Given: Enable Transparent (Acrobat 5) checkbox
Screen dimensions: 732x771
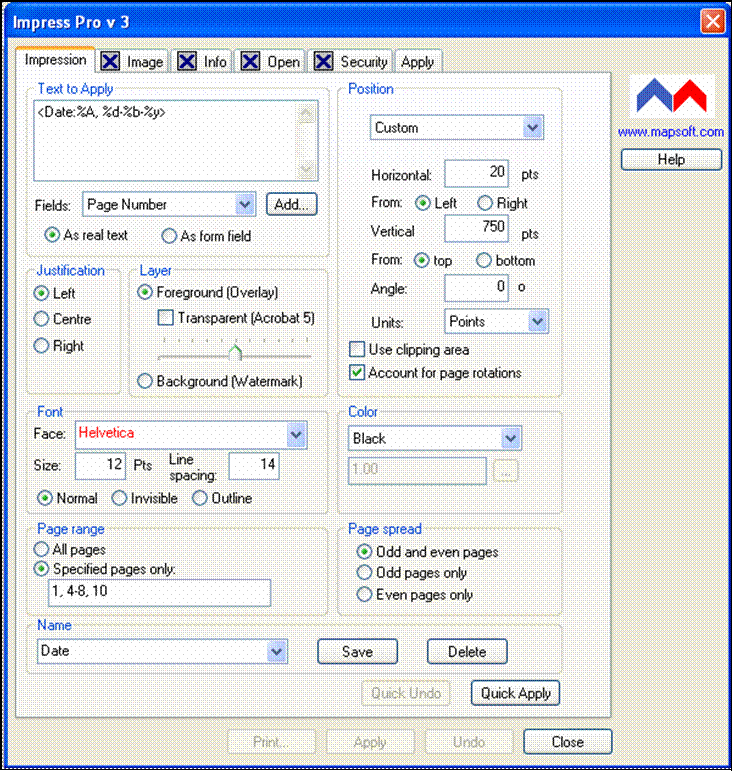Looking at the screenshot, I should click(x=166, y=318).
